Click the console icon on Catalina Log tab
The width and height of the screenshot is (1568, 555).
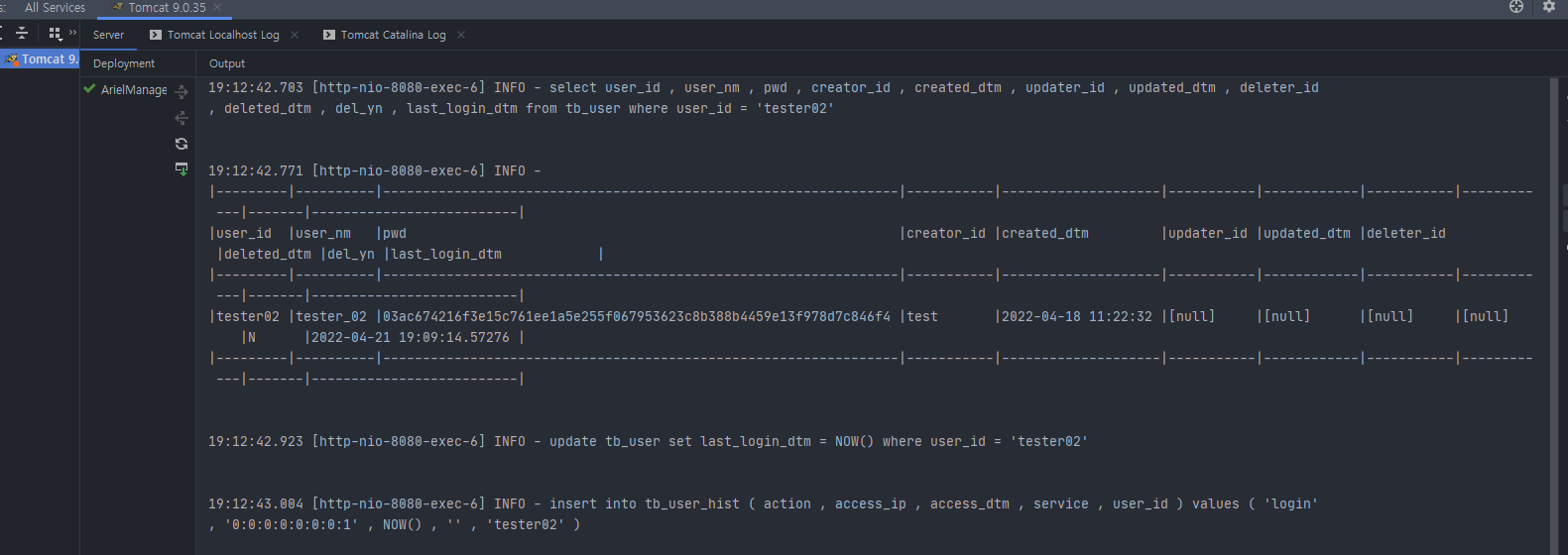pos(329,35)
